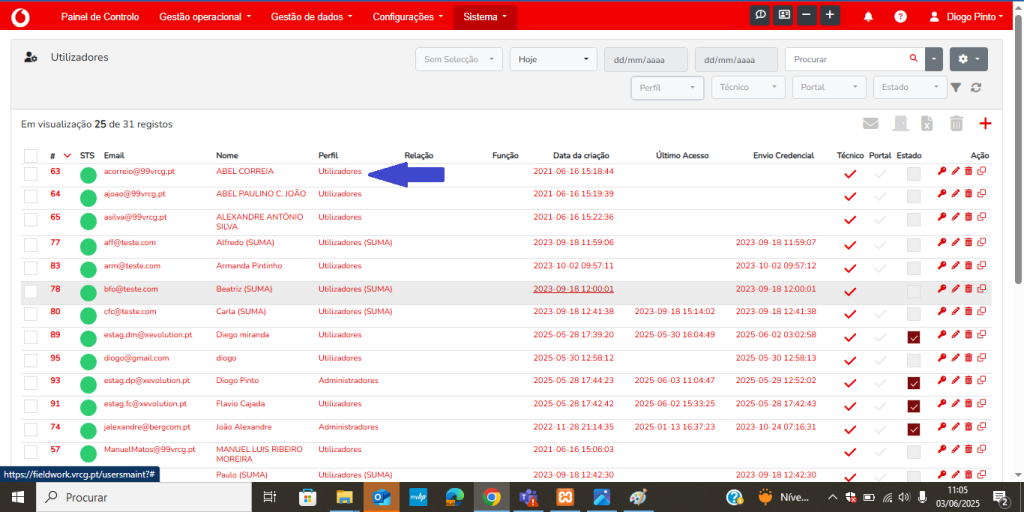Click the plus button in dark header
Viewport: 1024px width, 512px height.
point(829,16)
